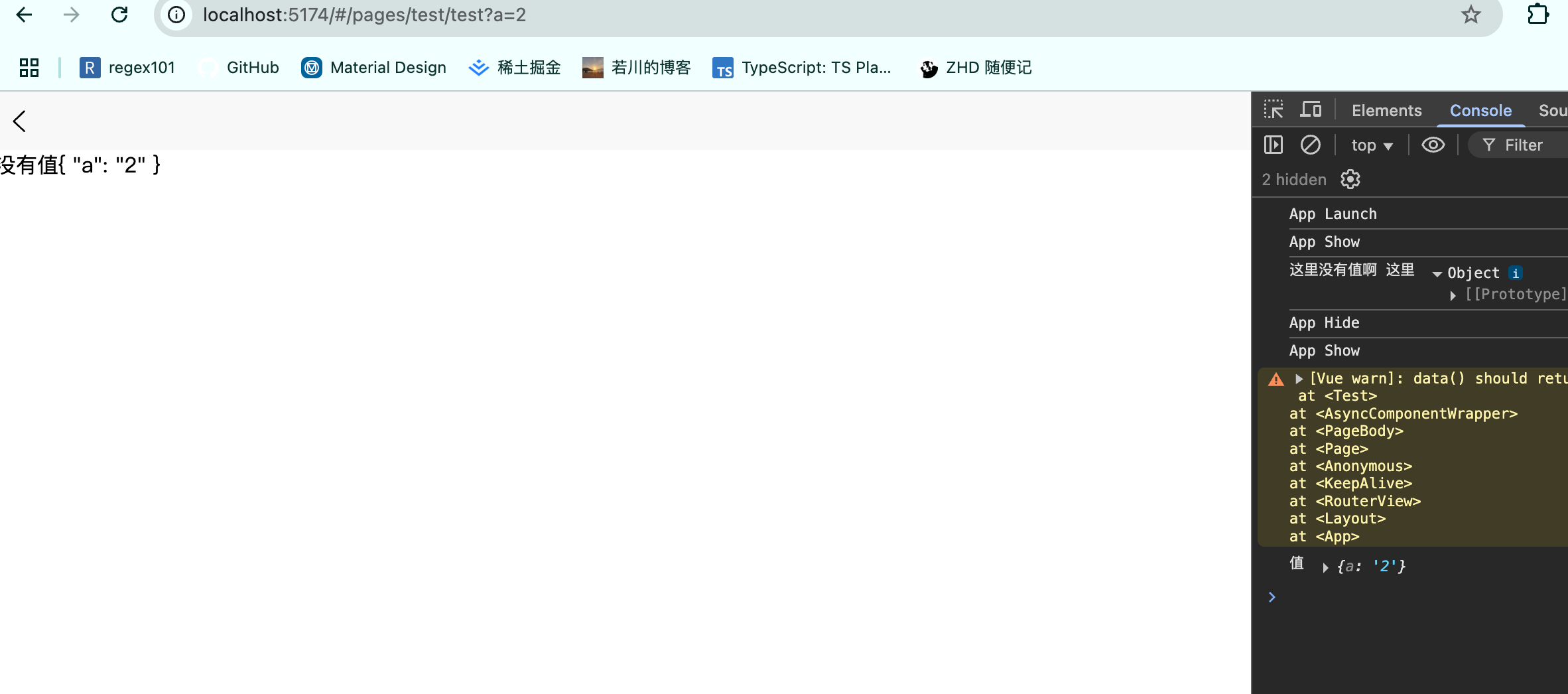1568x694 pixels.
Task: Click the page text 没有值{ "a": "2" }
Action: click(80, 165)
